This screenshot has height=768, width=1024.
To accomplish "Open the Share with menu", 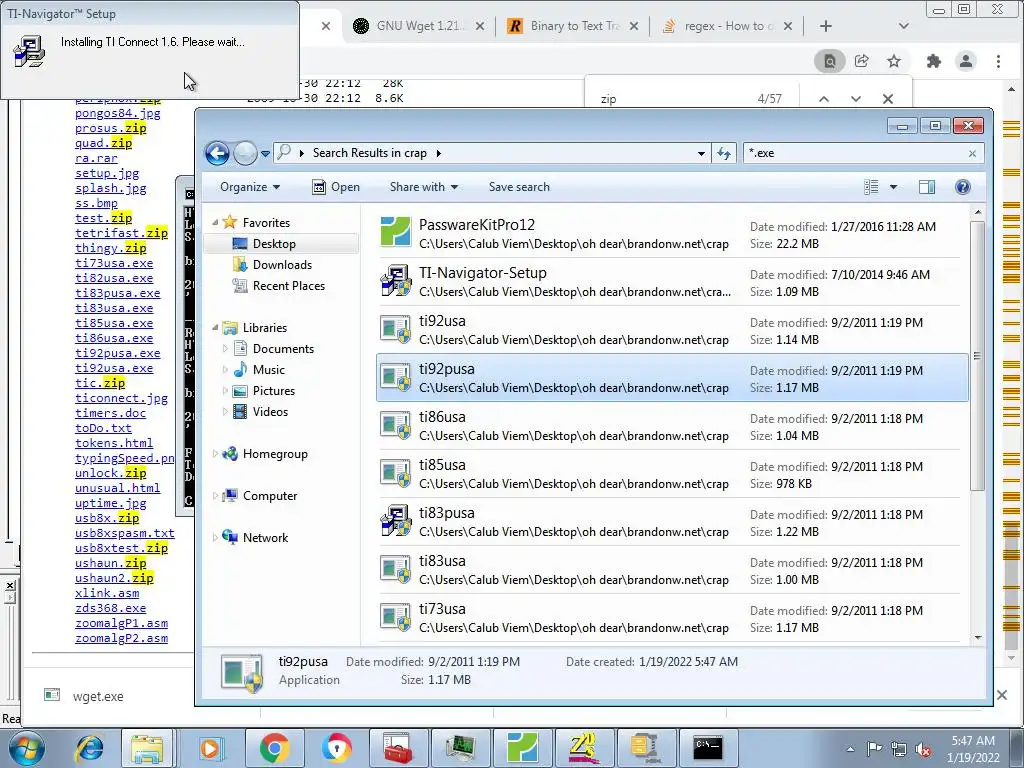I will [424, 187].
